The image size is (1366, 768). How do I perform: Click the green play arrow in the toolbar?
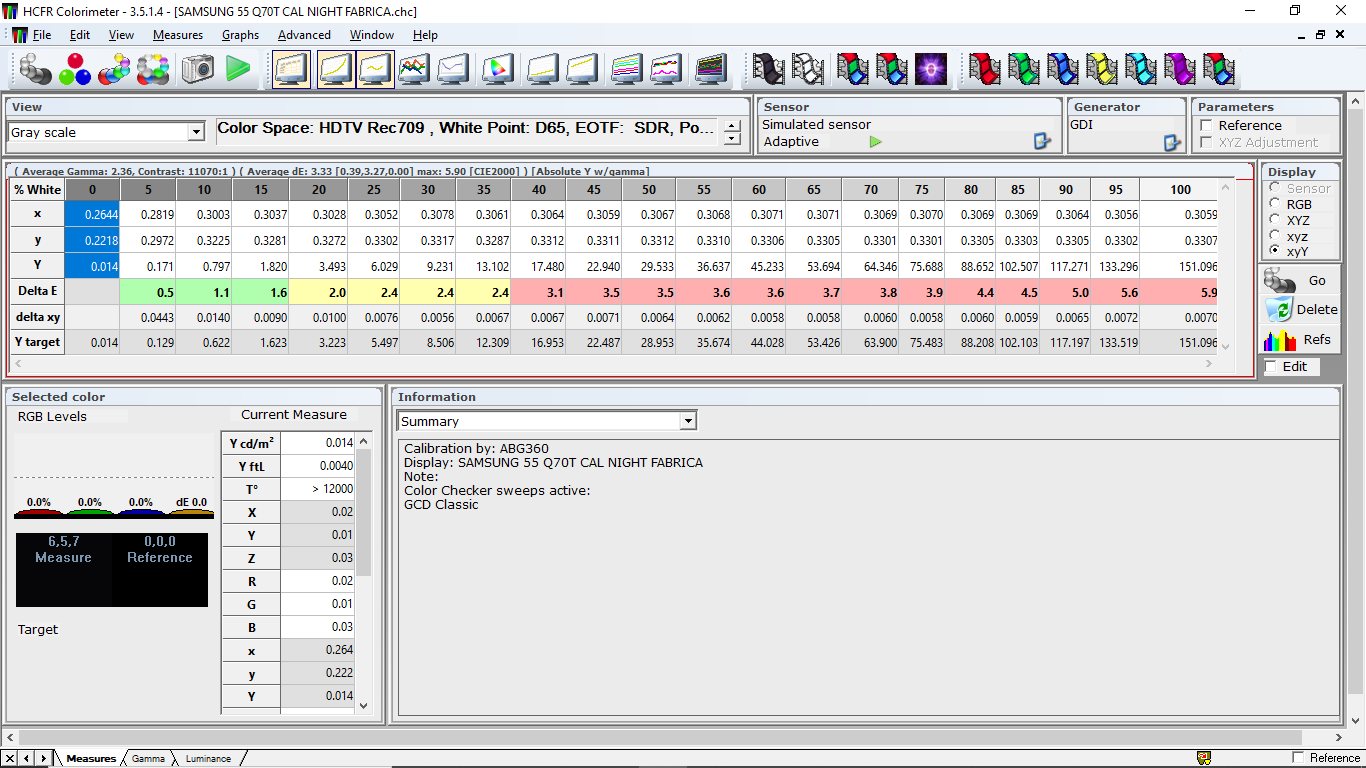238,69
